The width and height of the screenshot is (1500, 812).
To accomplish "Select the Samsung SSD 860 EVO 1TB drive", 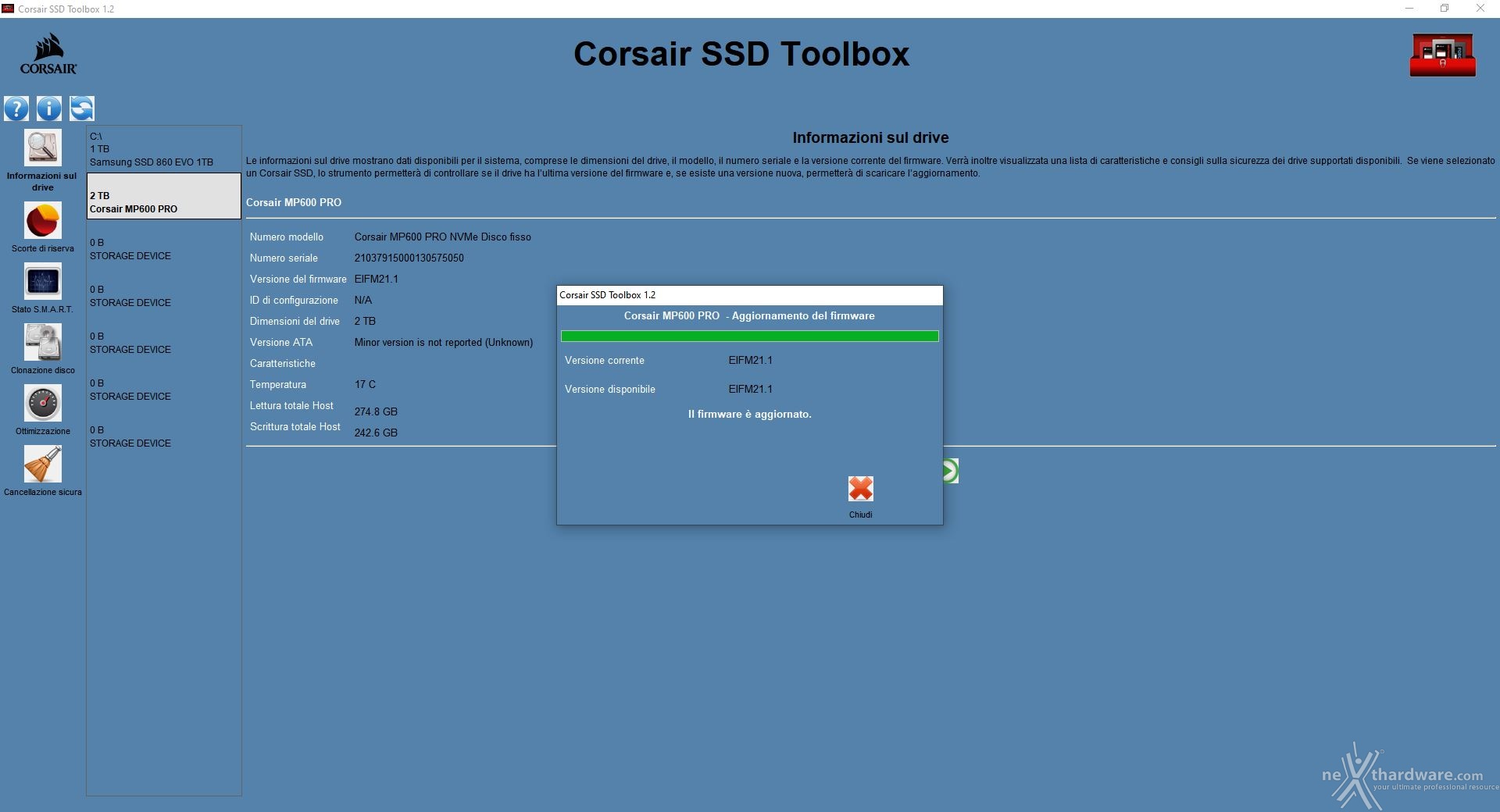I will [x=163, y=149].
